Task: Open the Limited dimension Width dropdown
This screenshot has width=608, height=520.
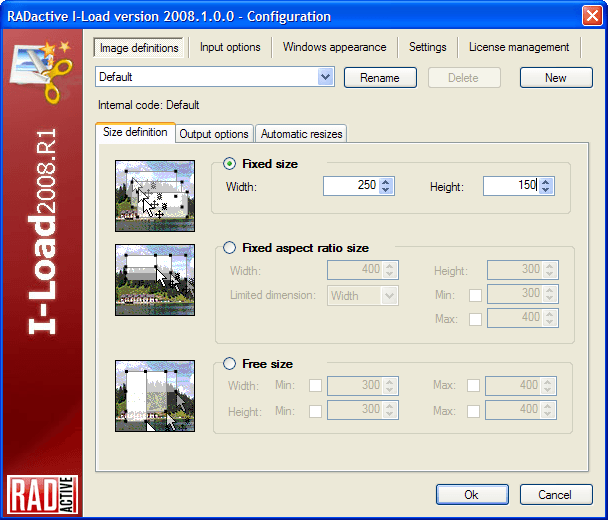Action: pos(389,296)
